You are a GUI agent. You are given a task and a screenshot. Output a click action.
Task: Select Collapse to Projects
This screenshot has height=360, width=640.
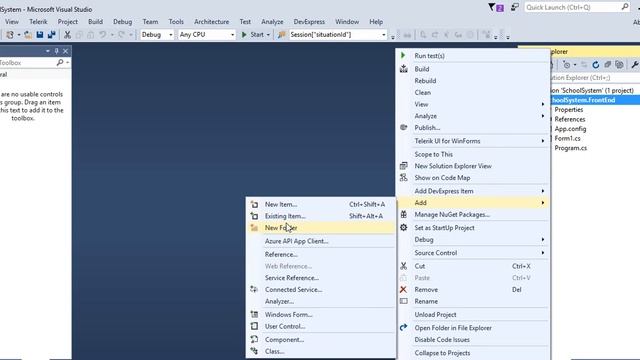pyautogui.click(x=473, y=353)
